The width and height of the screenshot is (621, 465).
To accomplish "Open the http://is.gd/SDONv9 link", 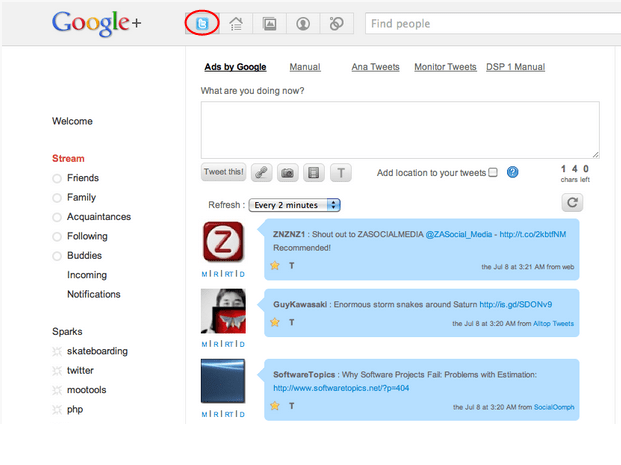I will [x=516, y=304].
